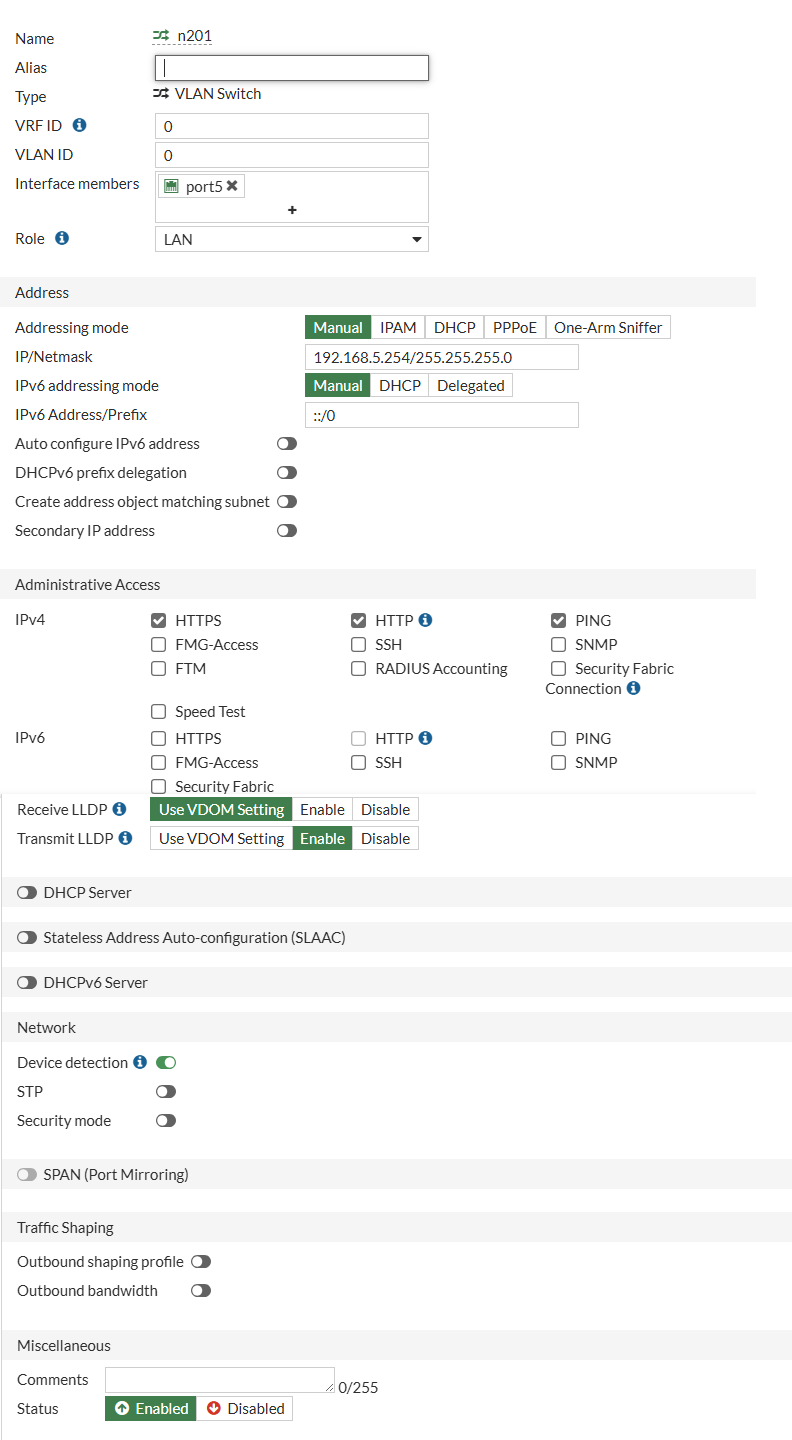This screenshot has width=792, height=1440.
Task: Remove port5 from interface members
Action: click(x=232, y=186)
